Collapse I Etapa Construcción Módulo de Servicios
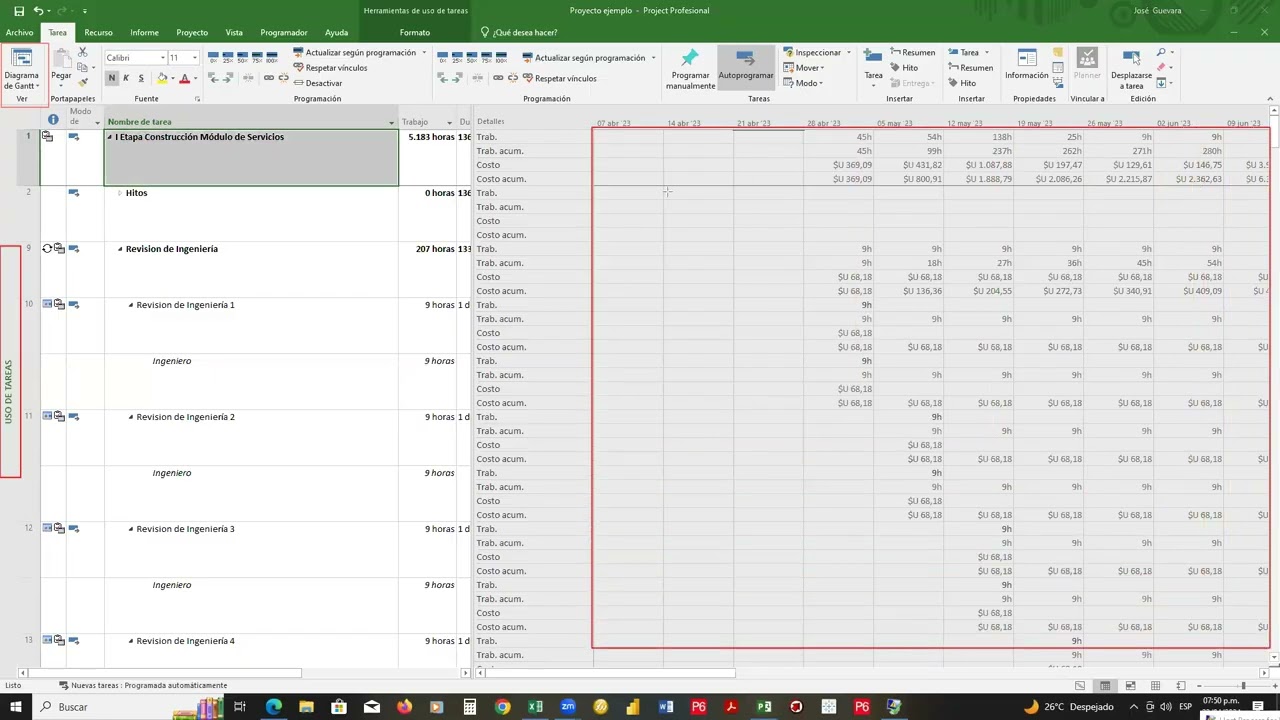1280x720 pixels. [x=109, y=137]
